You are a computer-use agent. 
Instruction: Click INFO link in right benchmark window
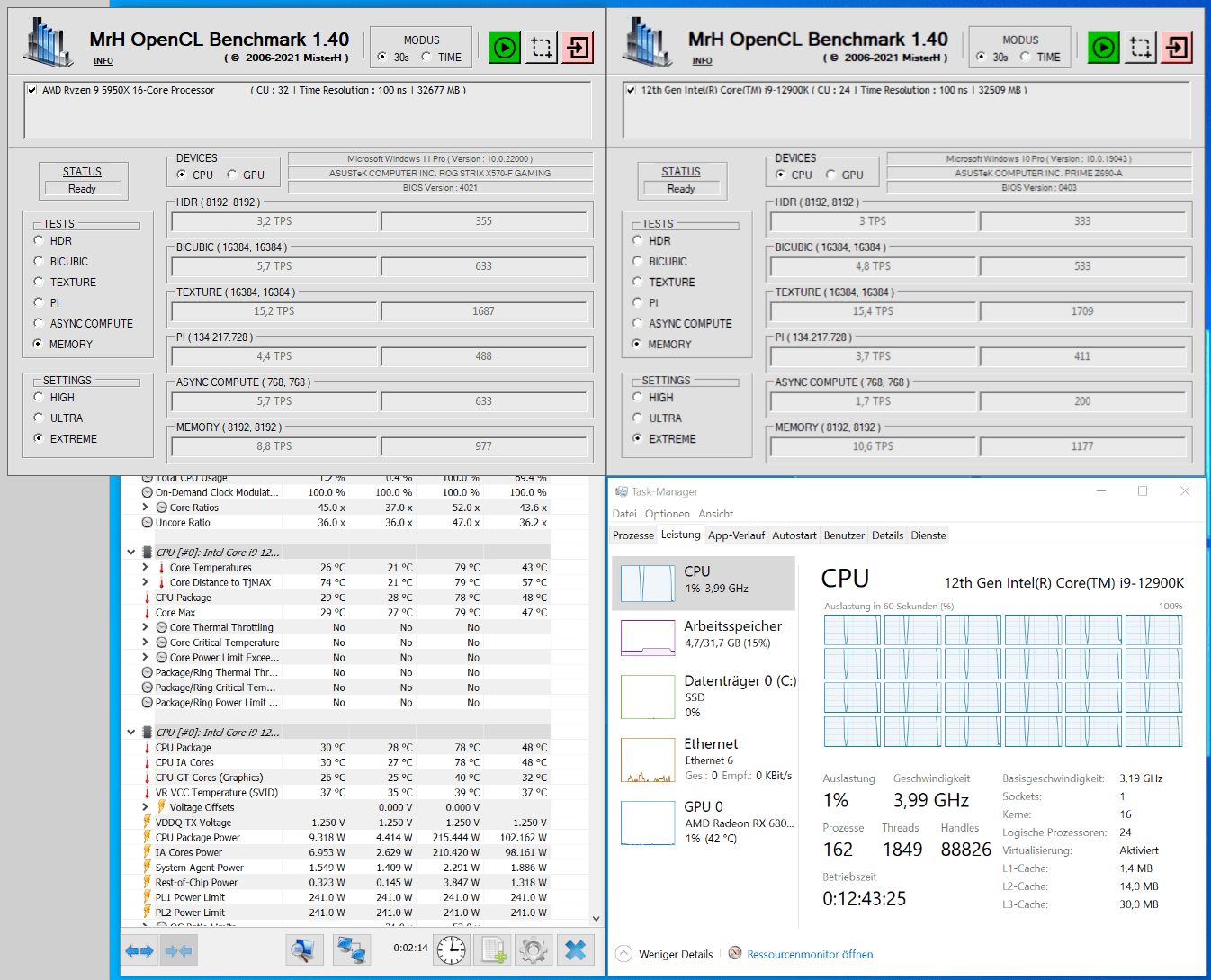[x=702, y=61]
